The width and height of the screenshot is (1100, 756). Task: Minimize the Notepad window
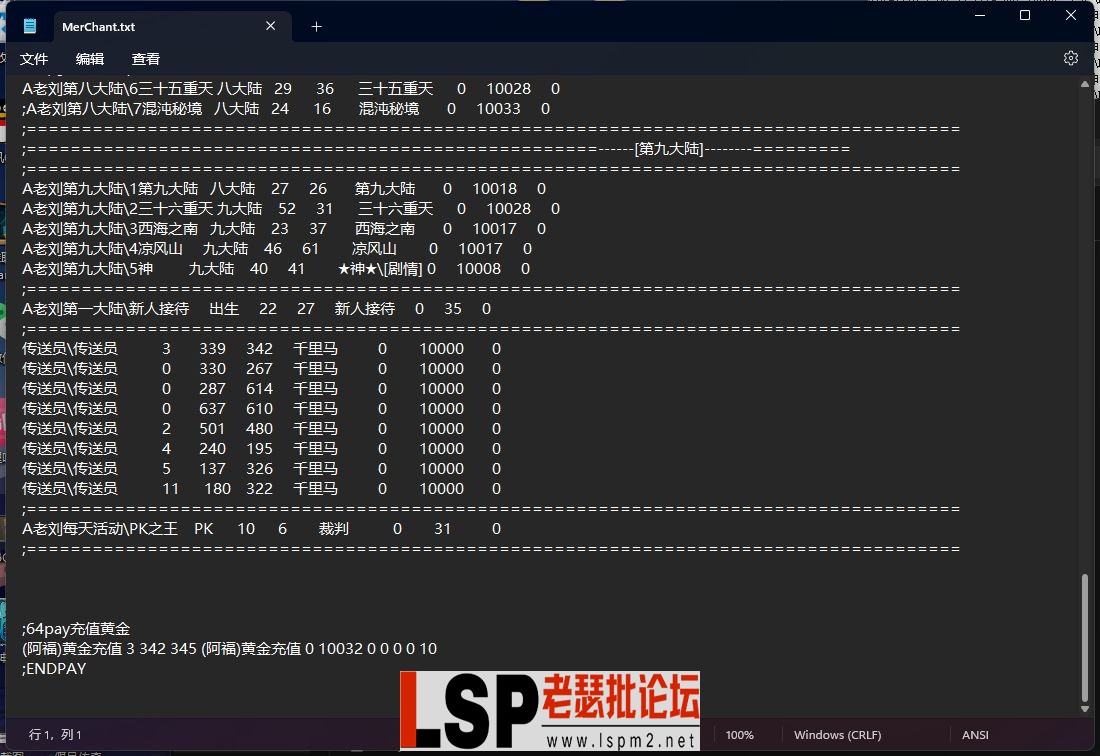click(980, 15)
